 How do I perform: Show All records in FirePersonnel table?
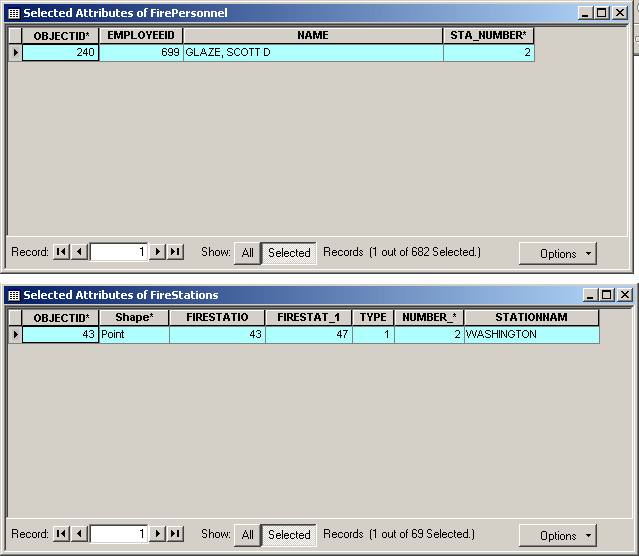pyautogui.click(x=247, y=253)
